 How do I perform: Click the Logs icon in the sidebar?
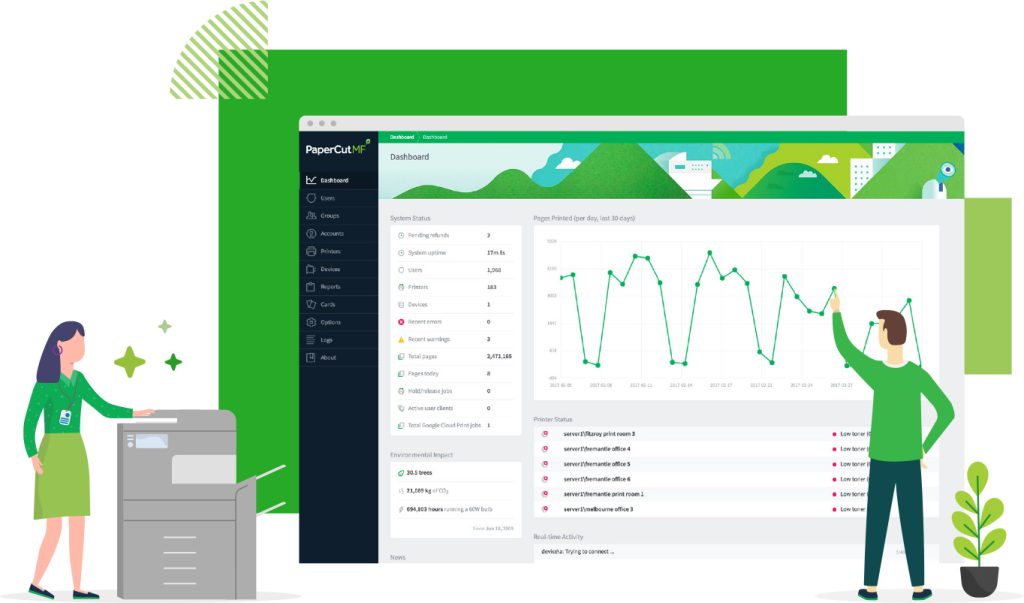[x=311, y=340]
